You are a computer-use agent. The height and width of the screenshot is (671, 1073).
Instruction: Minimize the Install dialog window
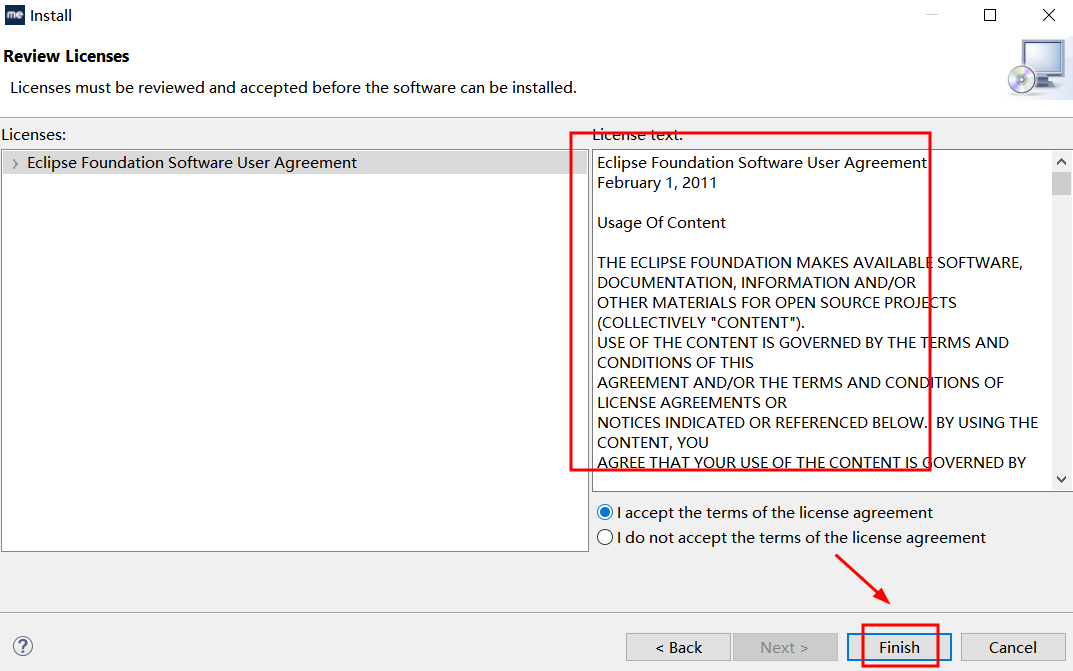point(931,15)
